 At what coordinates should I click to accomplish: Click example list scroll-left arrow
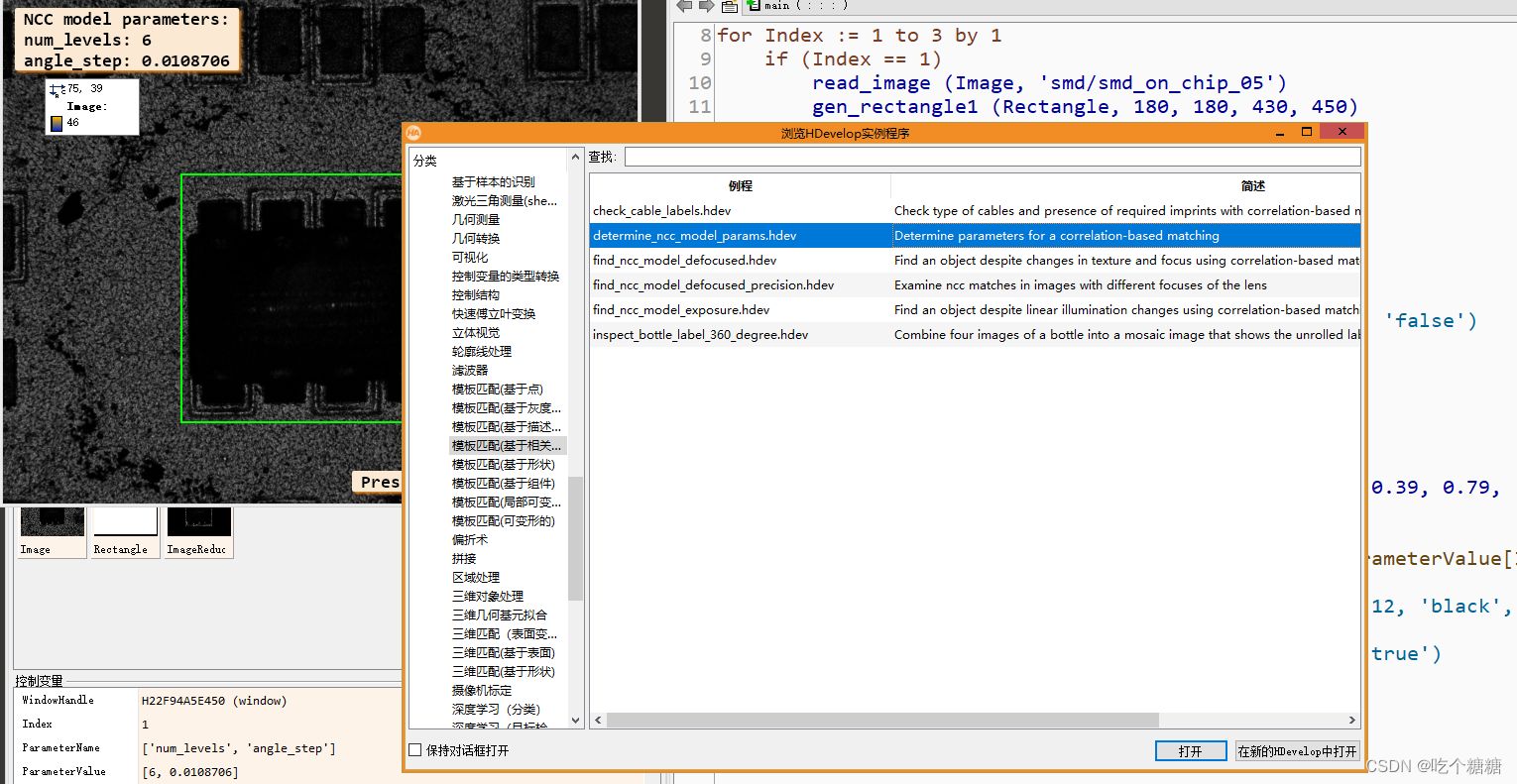tap(598, 720)
